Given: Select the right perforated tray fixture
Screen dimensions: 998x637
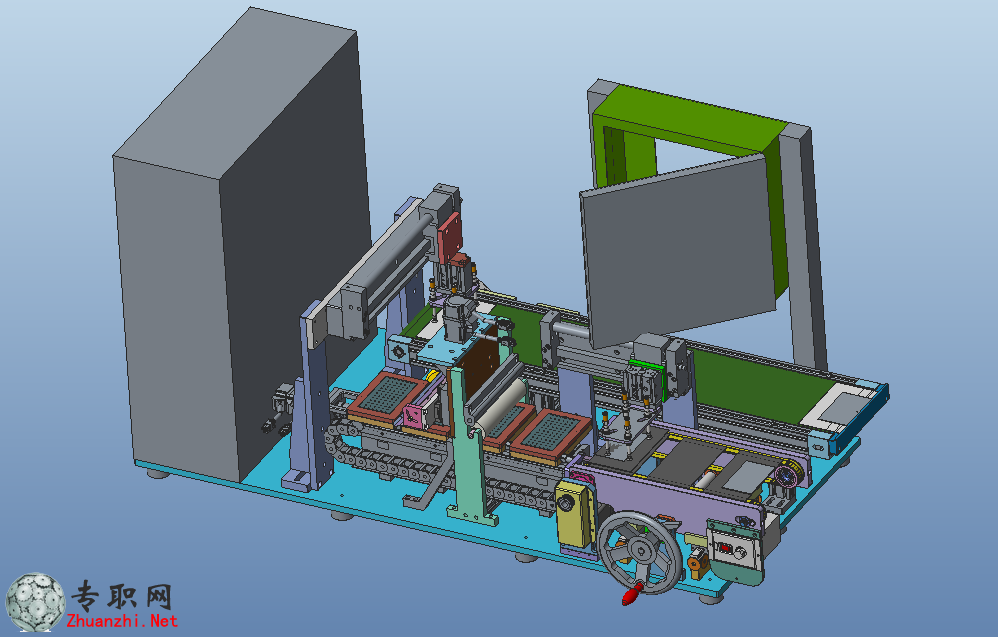Looking at the screenshot, I should pos(551,435).
